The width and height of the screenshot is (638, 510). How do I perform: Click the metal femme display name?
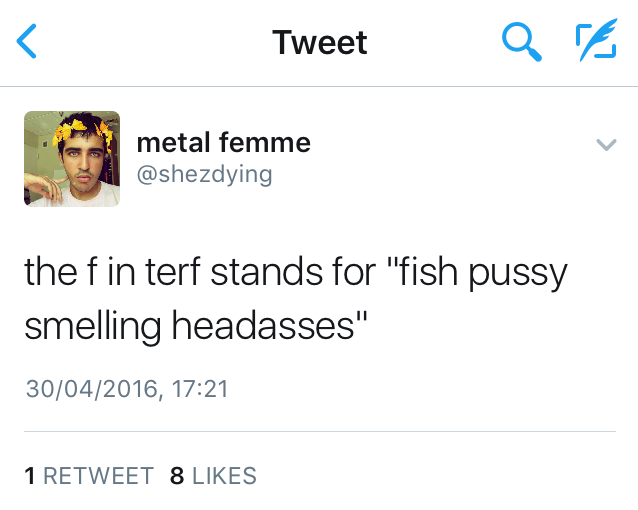(223, 143)
